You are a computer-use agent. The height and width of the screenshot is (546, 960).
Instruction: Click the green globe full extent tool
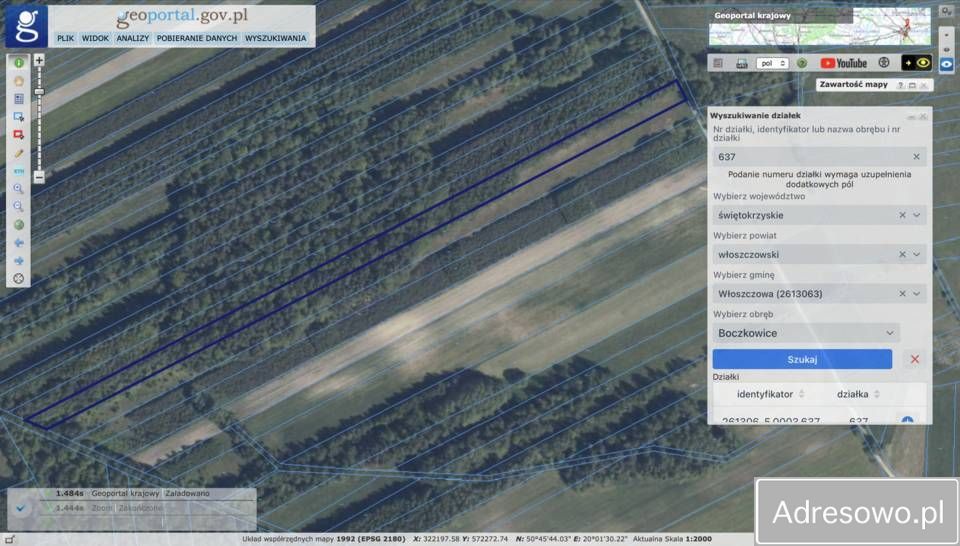click(19, 225)
